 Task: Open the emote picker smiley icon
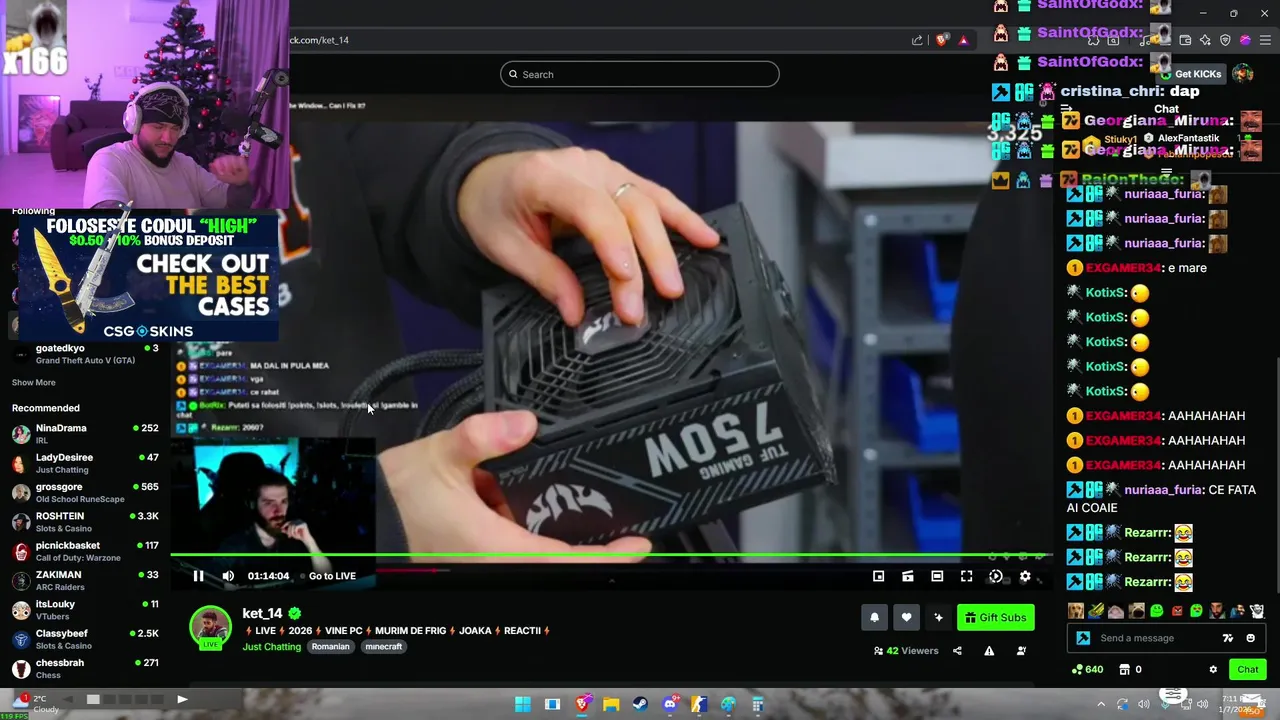point(1250,638)
